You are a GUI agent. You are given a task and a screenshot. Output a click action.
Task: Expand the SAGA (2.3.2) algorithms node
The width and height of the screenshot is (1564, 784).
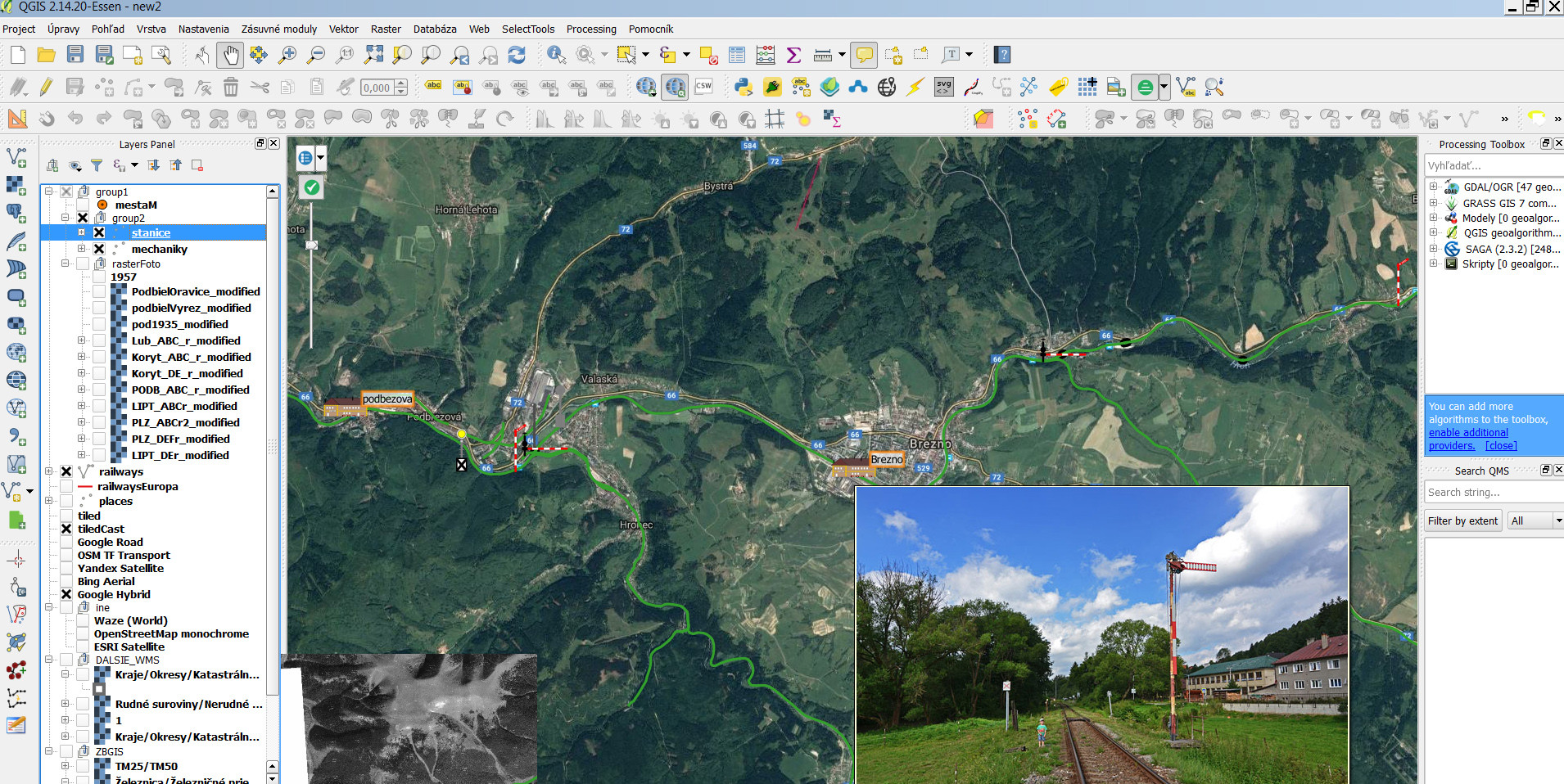[1433, 249]
